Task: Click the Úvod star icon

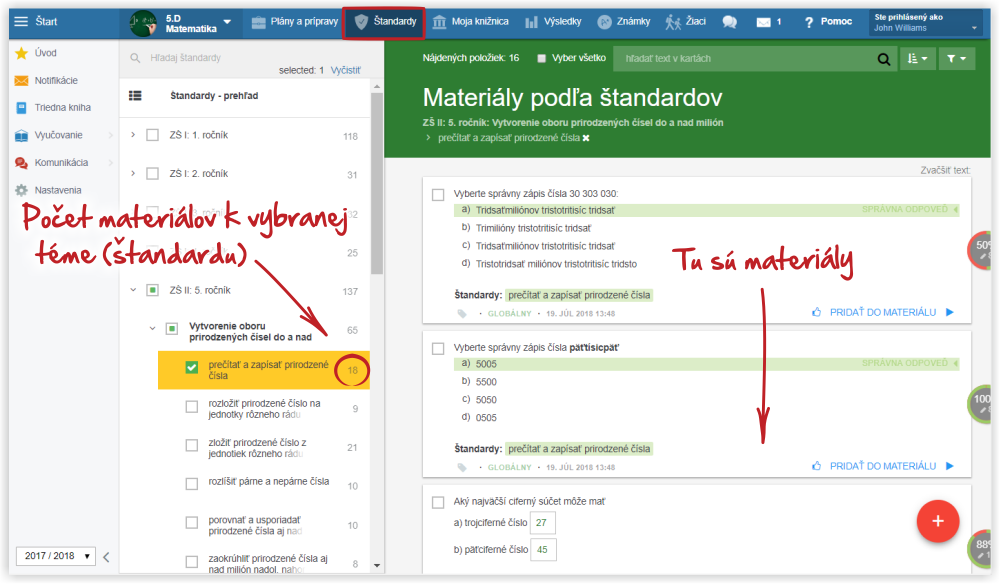Action: 22,53
